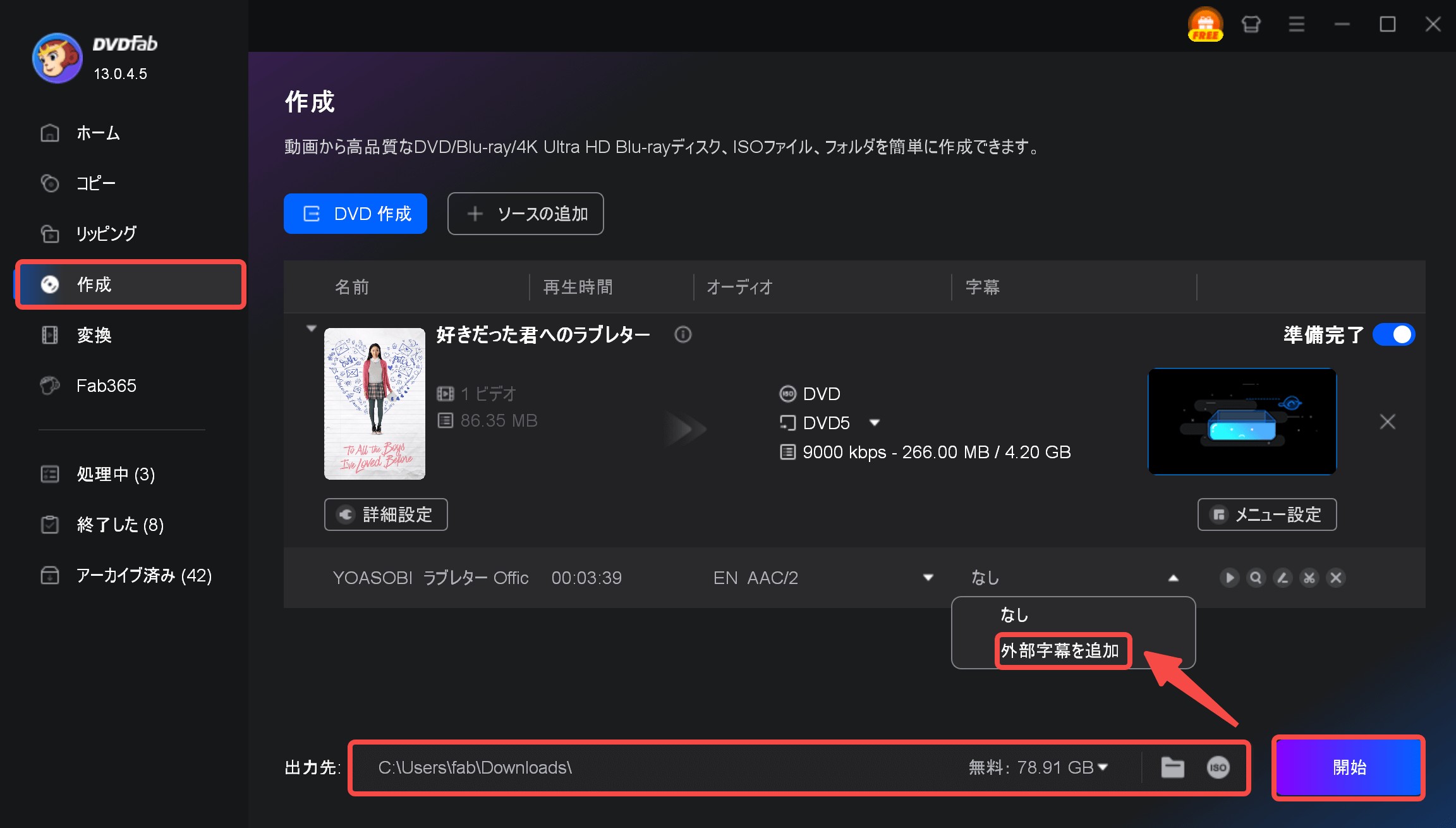The height and width of the screenshot is (828, 1456).
Task: Click the 名前 column header
Action: pos(351,287)
